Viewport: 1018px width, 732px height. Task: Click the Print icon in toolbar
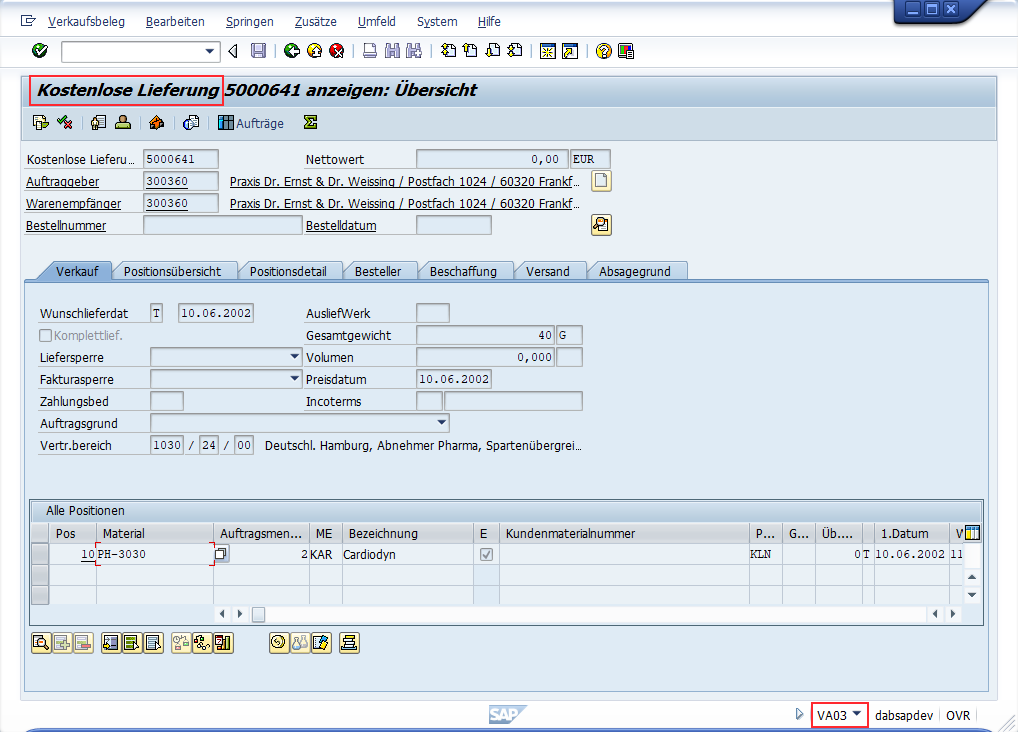tap(369, 51)
